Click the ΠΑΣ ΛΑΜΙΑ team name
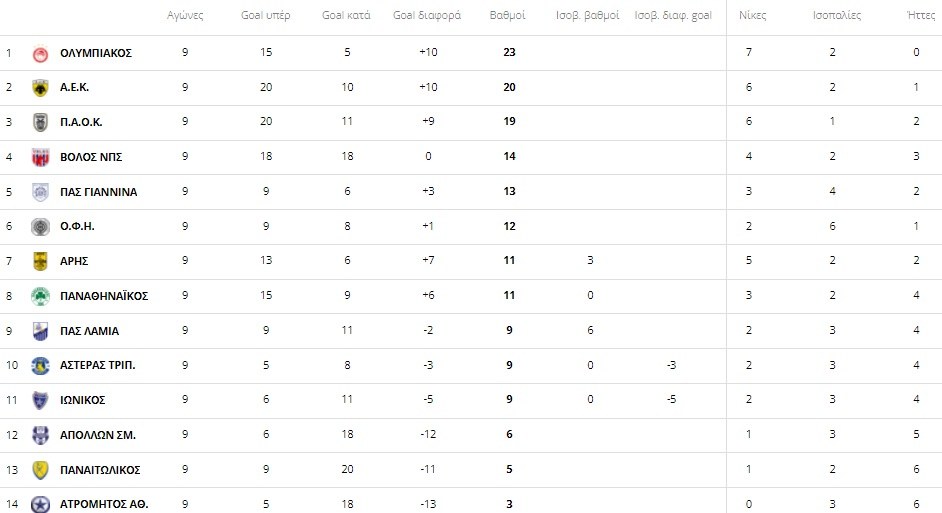 tap(89, 331)
